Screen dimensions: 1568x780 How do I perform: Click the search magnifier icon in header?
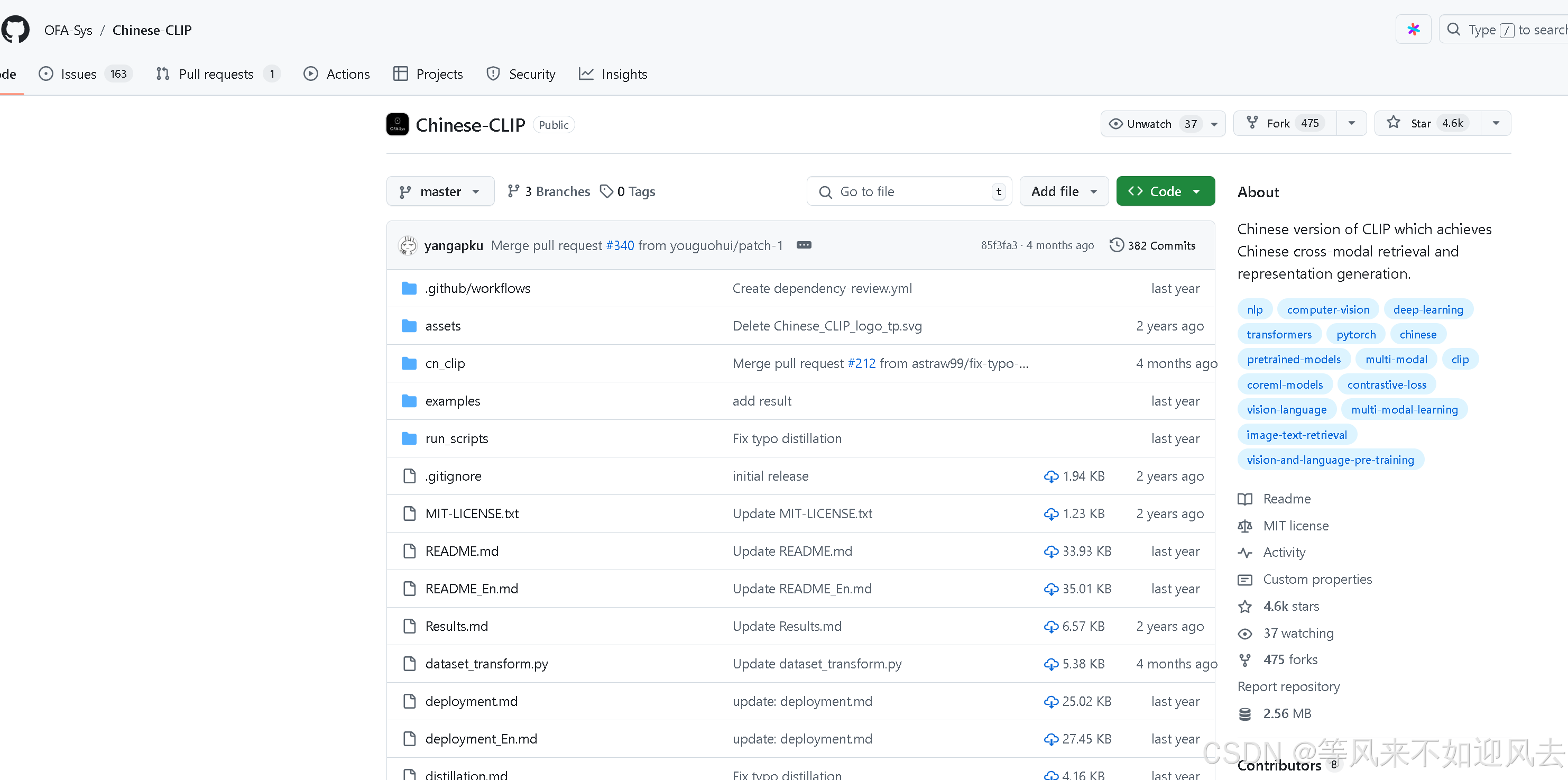1454,29
